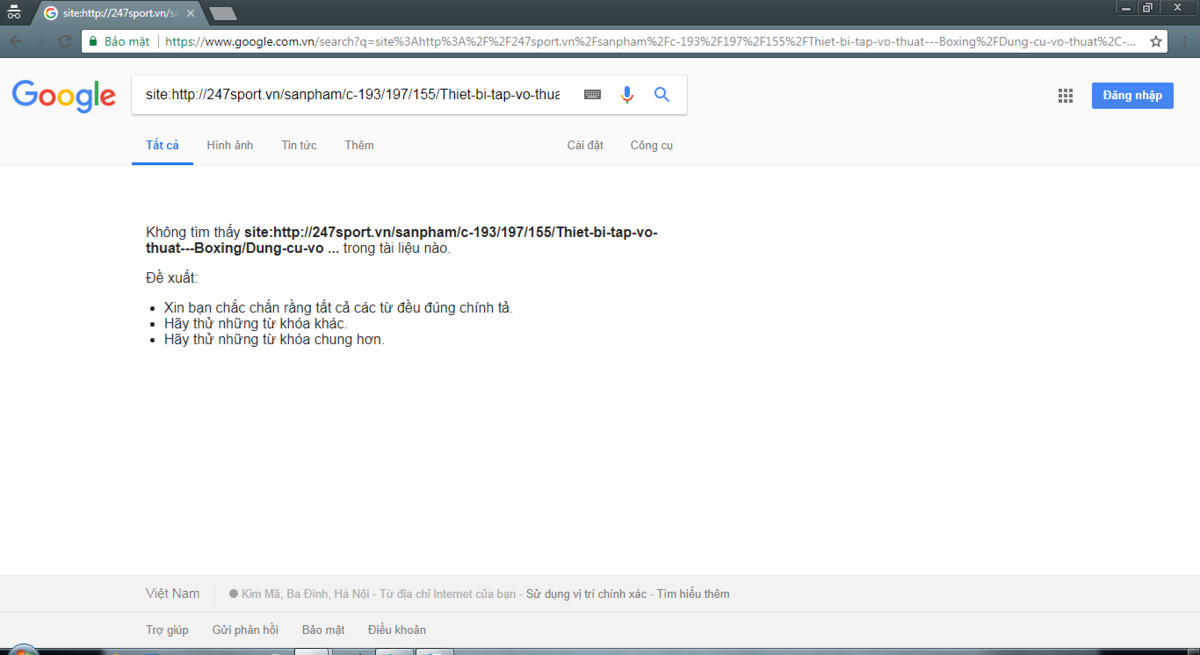Switch to the Tin tức tab
Image resolution: width=1200 pixels, height=655 pixels.
(x=299, y=145)
